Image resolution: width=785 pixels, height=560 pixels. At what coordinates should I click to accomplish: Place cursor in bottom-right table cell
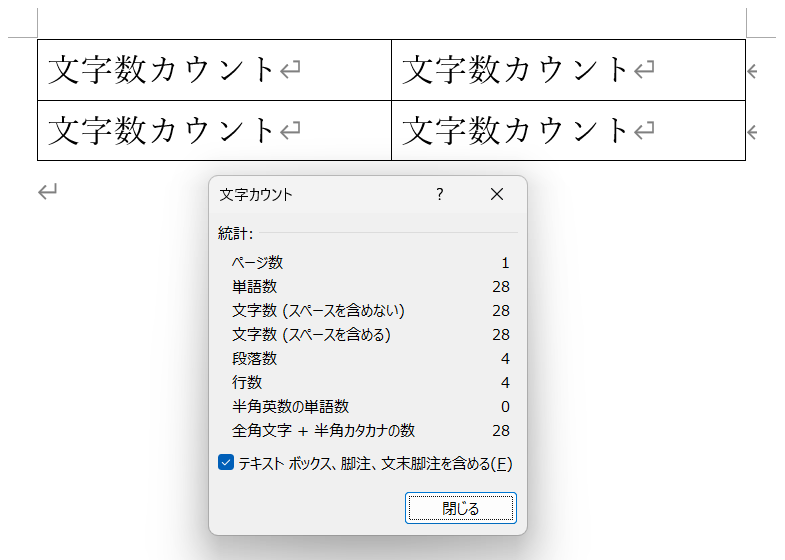point(516,130)
